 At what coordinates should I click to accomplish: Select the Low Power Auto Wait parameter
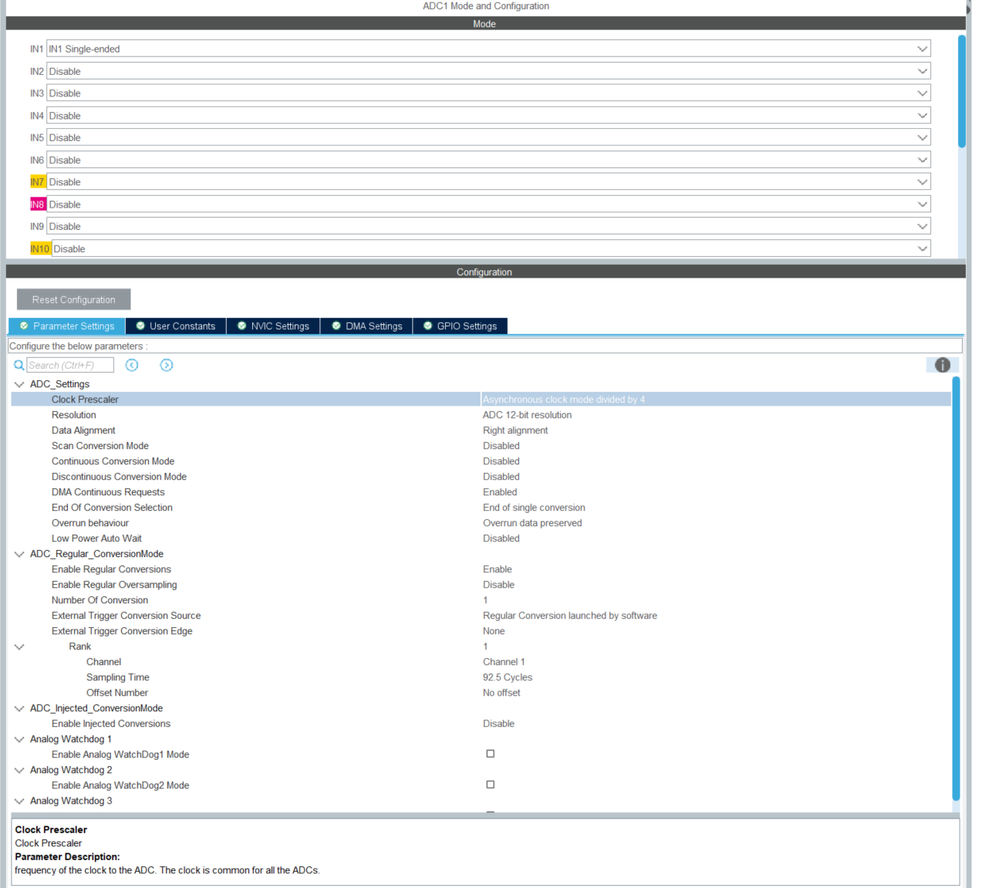[96, 538]
